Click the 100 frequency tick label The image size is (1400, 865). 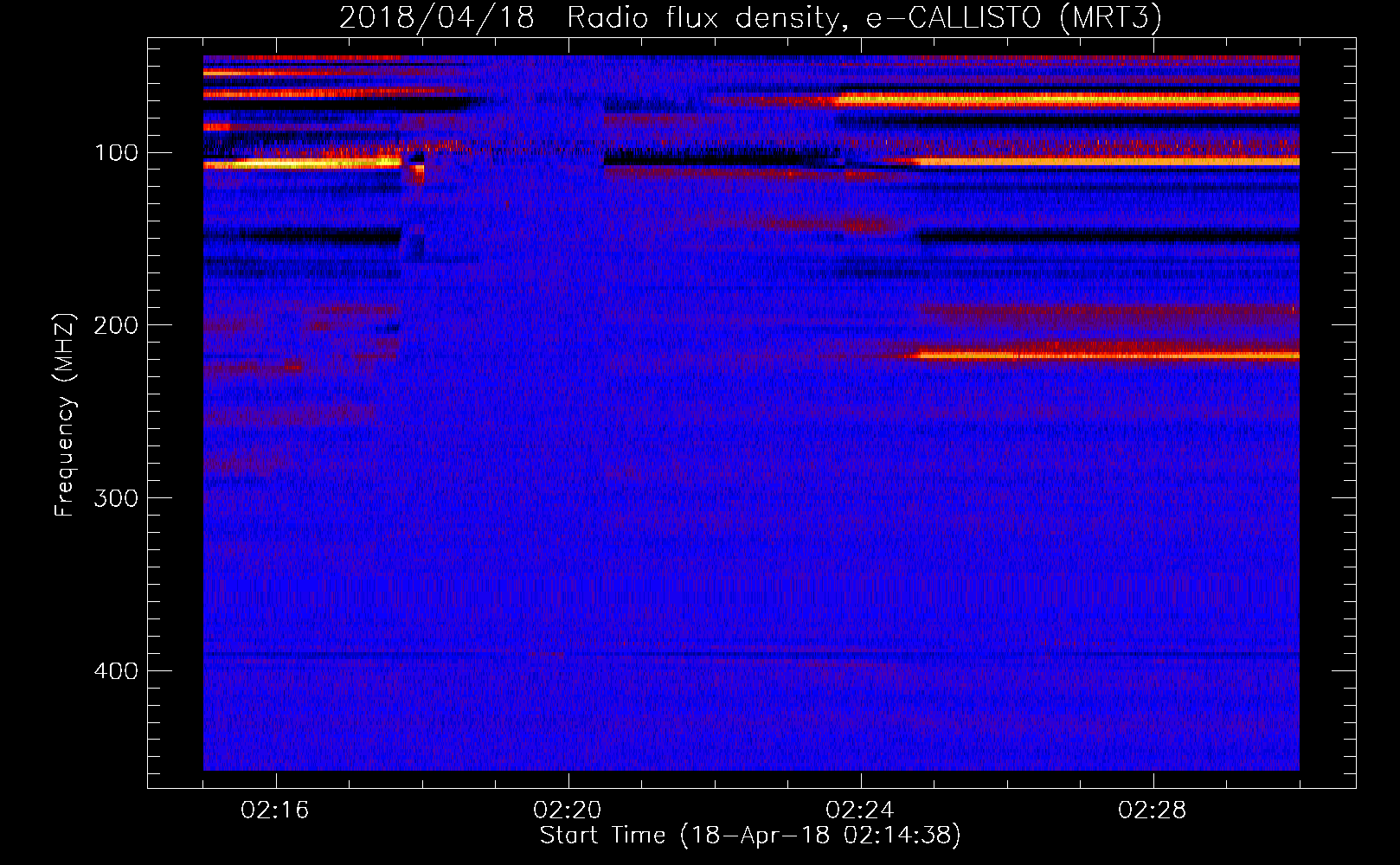tap(116, 153)
